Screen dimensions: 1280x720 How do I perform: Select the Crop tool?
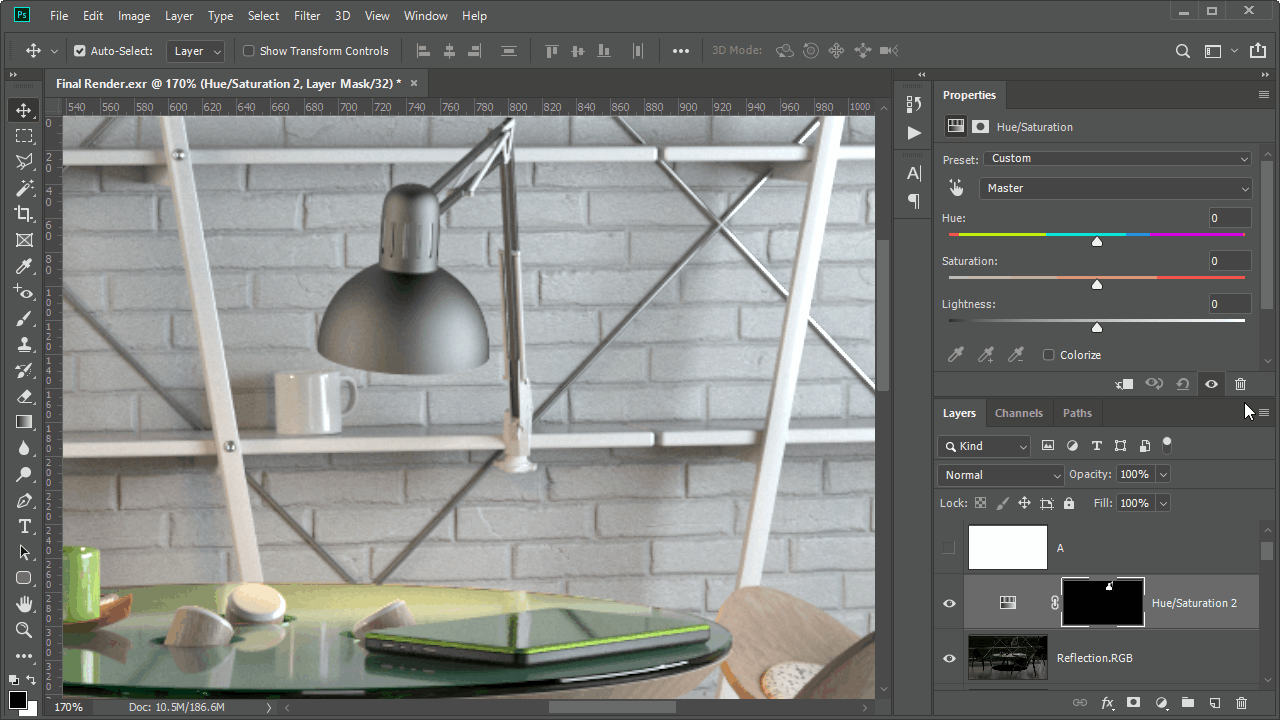point(24,214)
